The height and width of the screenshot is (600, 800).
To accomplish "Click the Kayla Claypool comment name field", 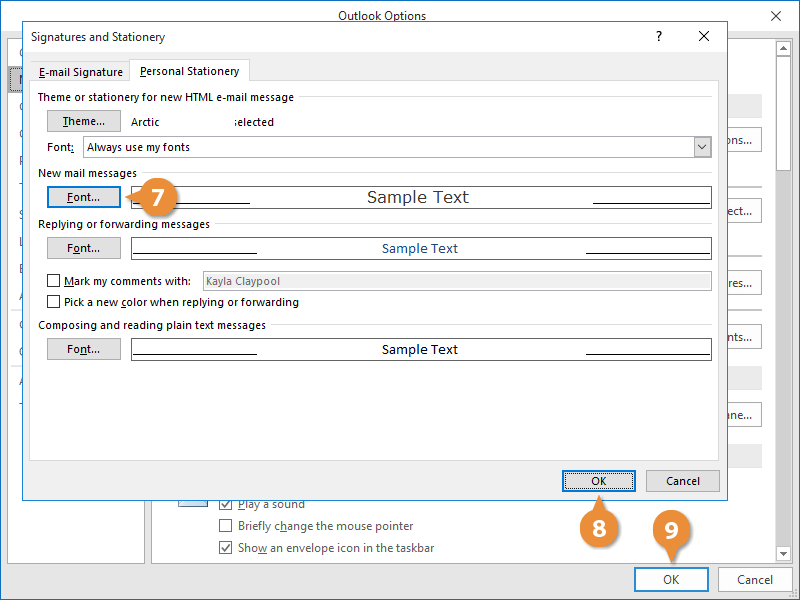I will point(457,282).
